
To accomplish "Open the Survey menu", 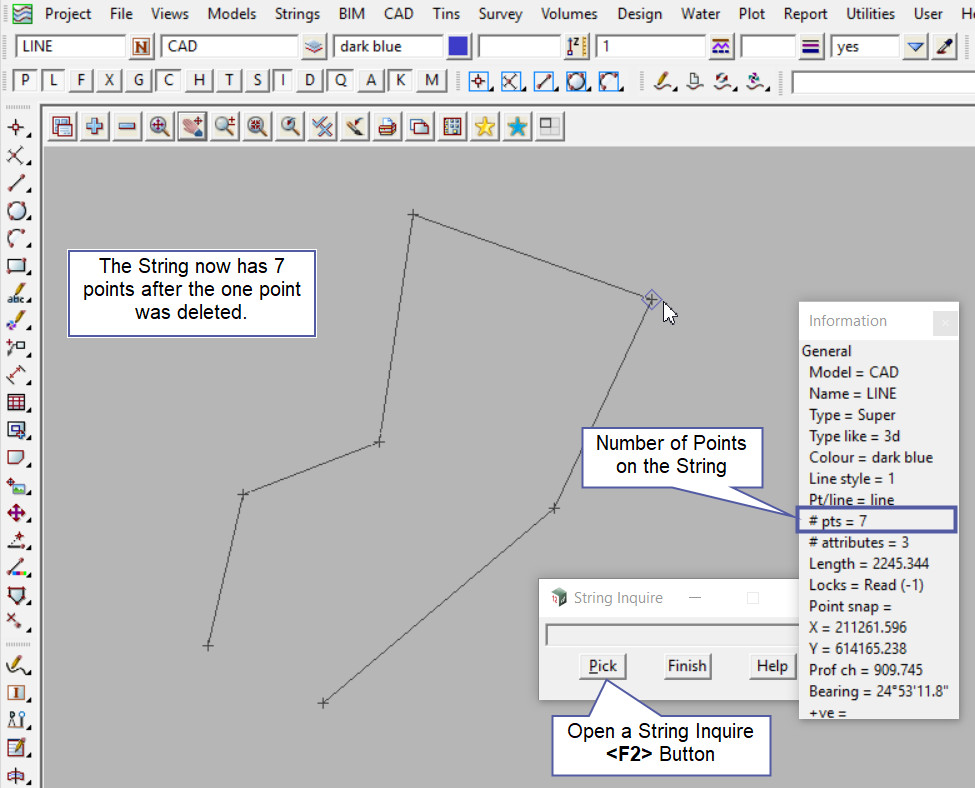I will [500, 14].
